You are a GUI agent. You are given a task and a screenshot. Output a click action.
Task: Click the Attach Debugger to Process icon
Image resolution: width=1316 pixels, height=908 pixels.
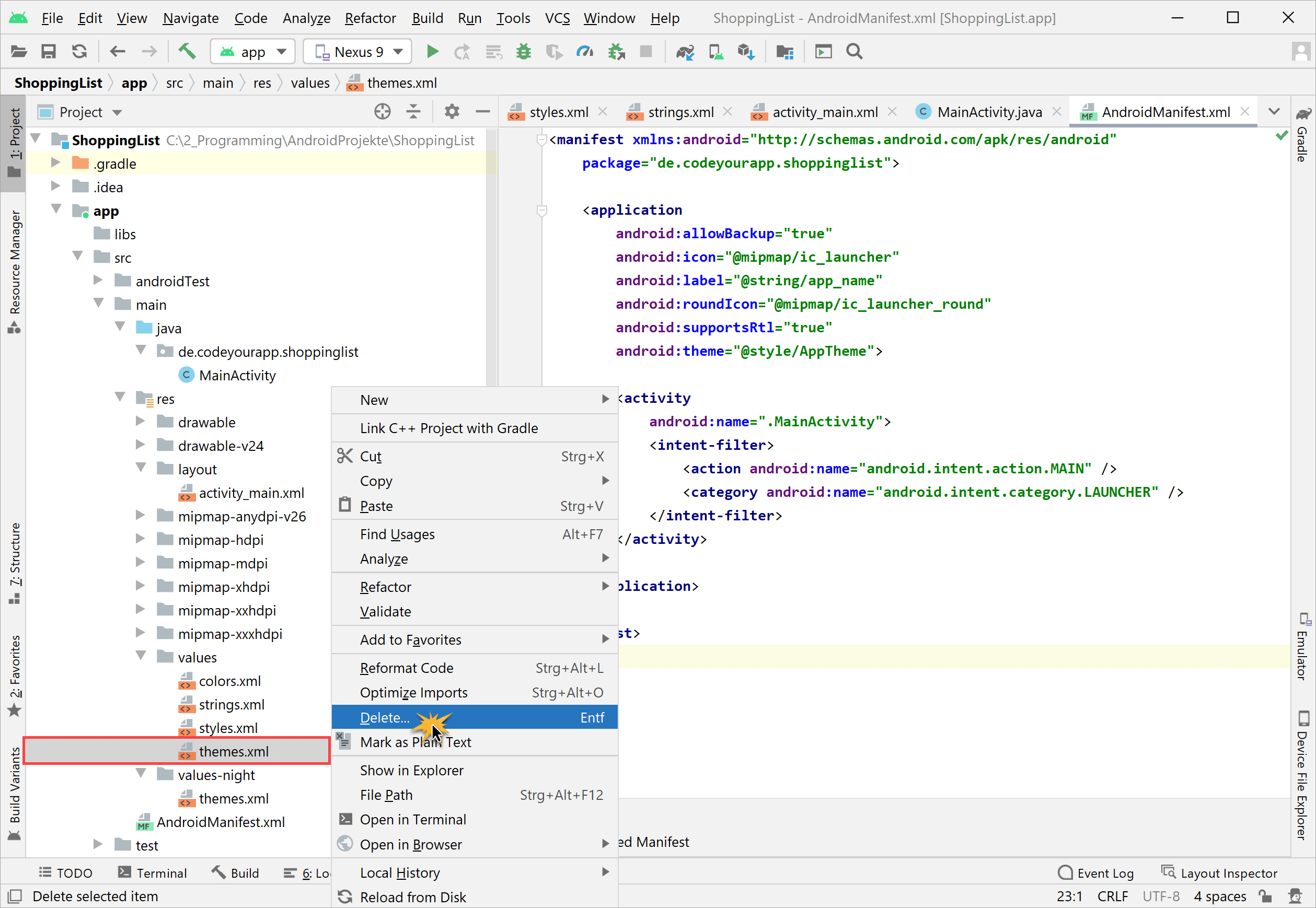point(616,52)
